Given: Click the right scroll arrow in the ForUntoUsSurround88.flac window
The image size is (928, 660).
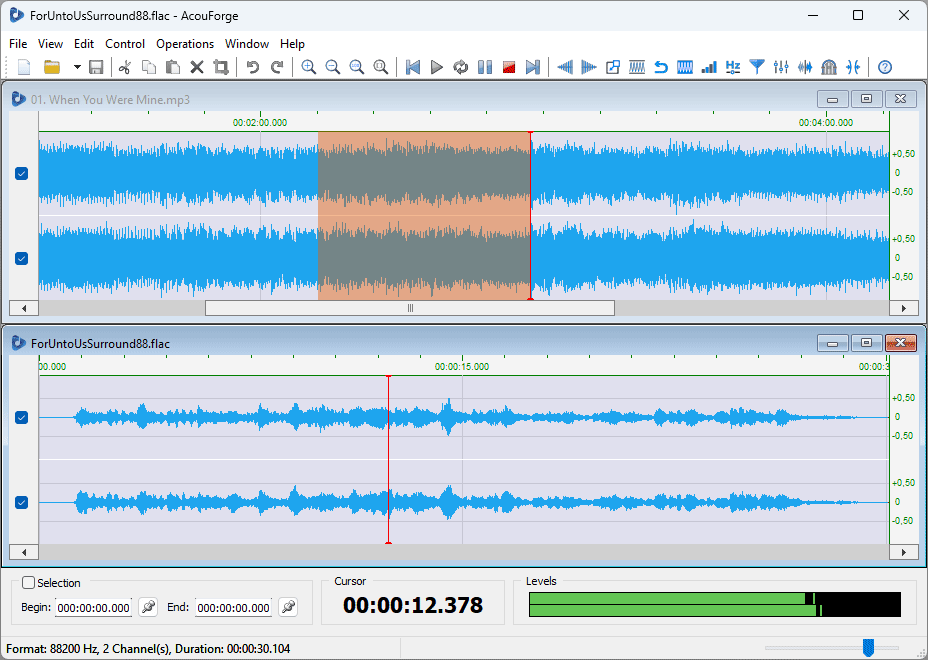Looking at the screenshot, I should [904, 552].
